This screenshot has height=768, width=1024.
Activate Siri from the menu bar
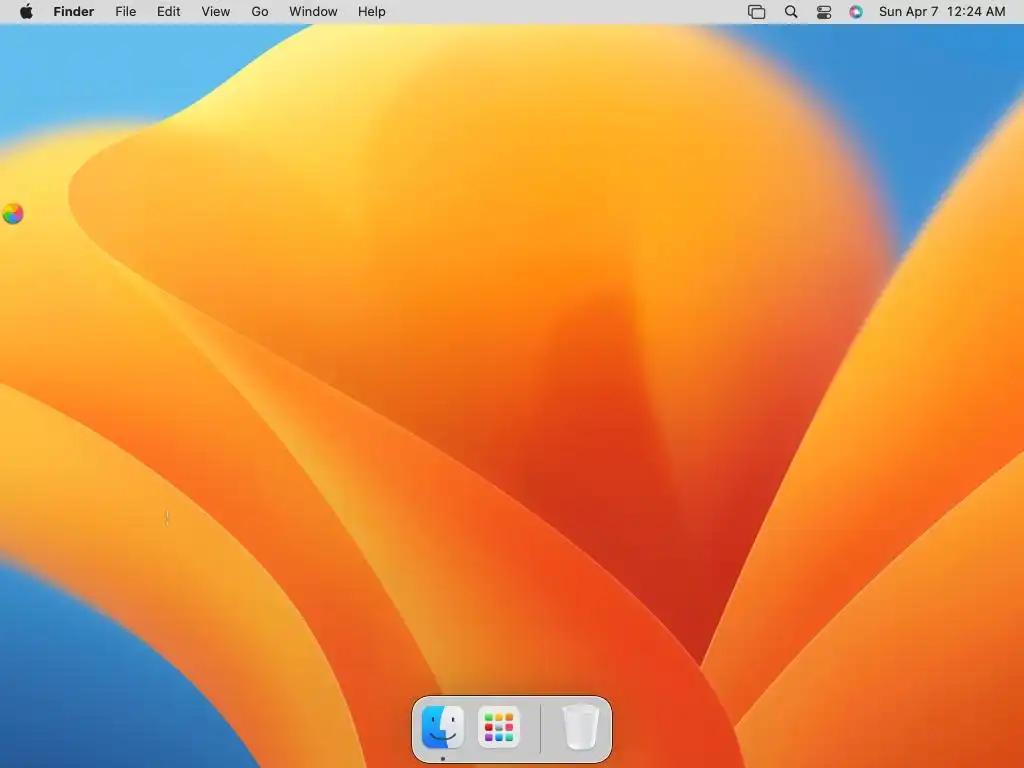coord(856,12)
